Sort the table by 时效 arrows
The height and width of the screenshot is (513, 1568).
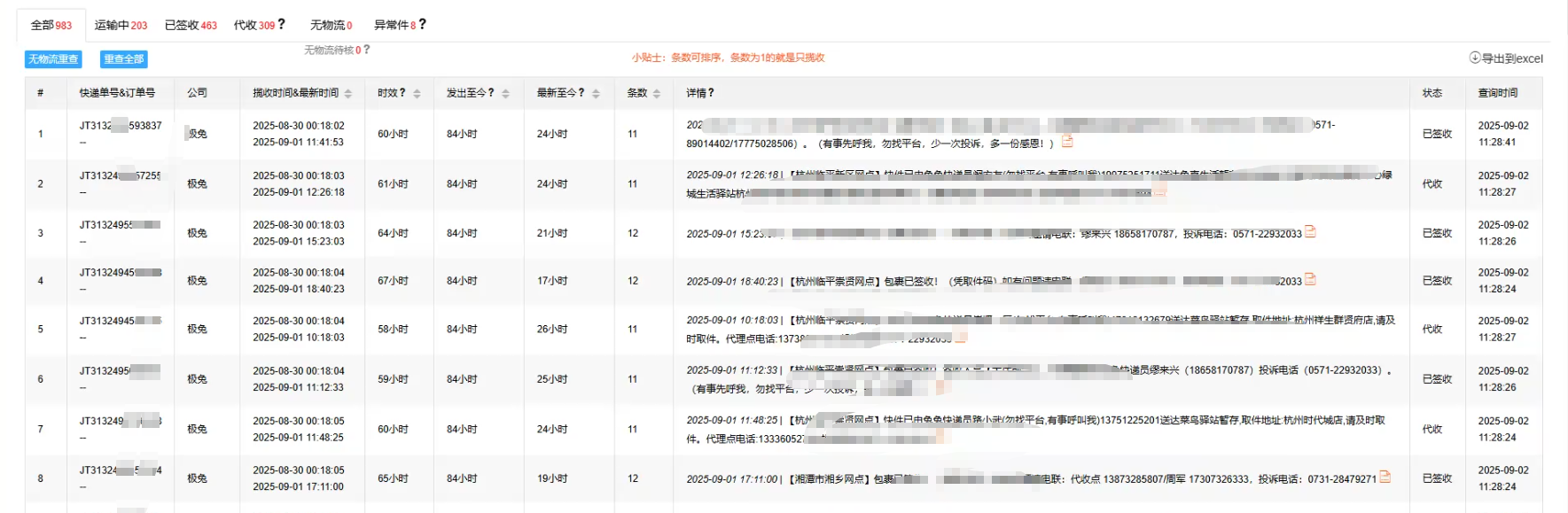417,93
